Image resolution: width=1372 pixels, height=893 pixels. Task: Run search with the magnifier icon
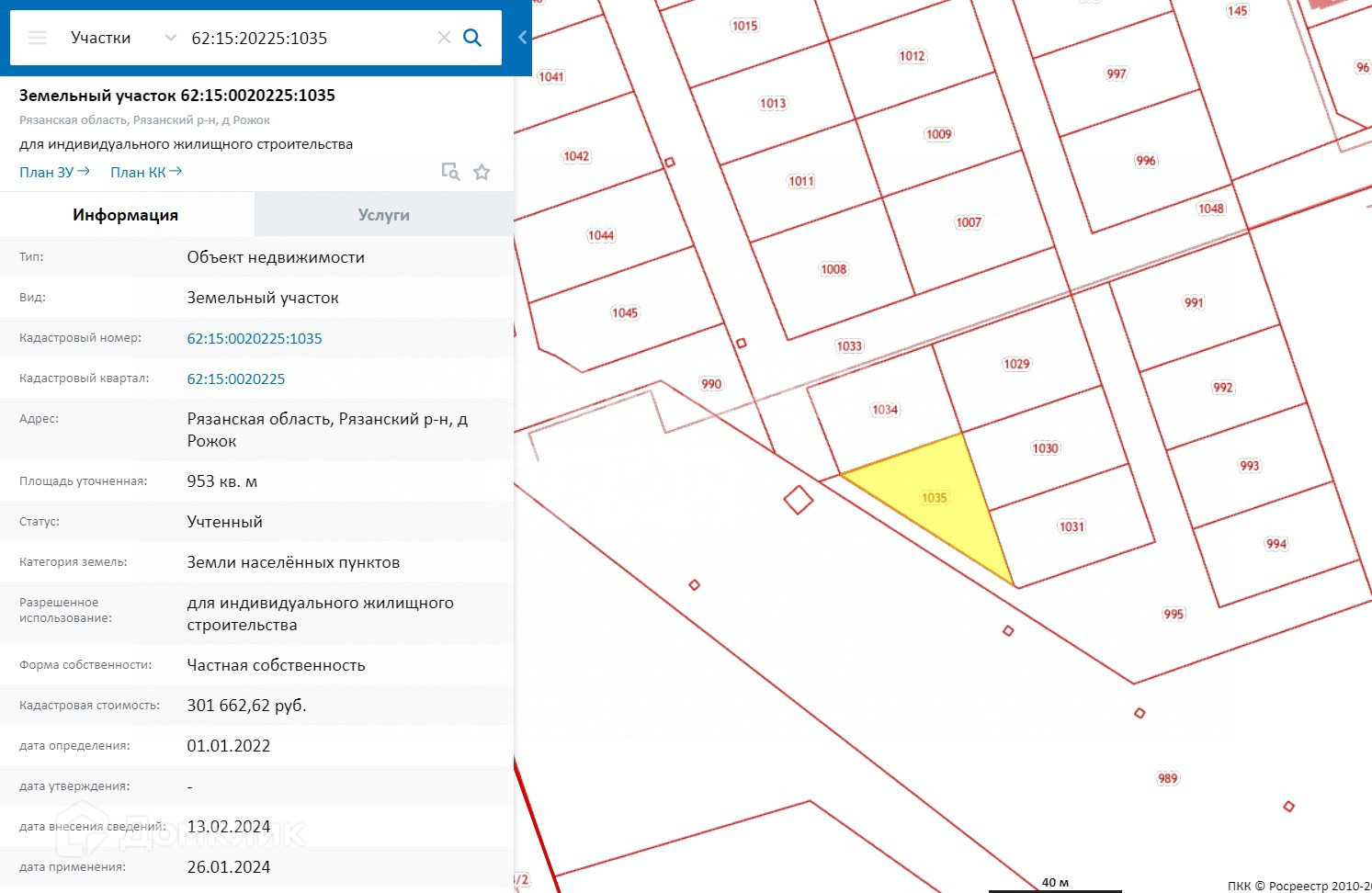tap(472, 38)
